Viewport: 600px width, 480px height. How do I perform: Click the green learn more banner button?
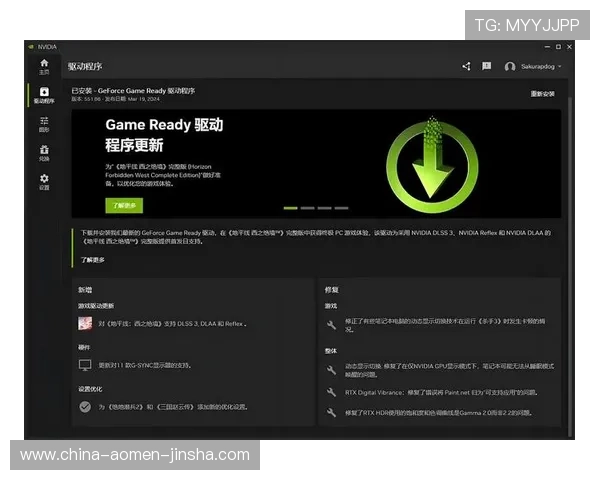pyautogui.click(x=124, y=206)
